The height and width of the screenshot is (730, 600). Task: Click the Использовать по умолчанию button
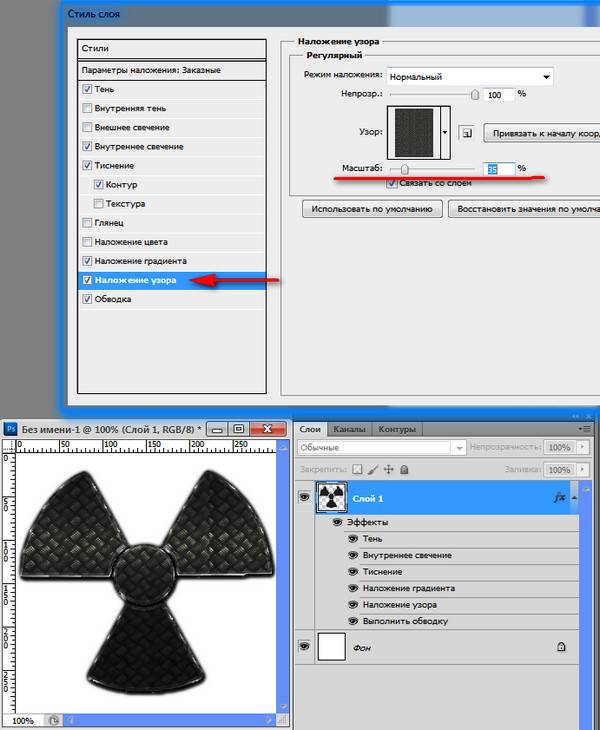click(371, 209)
